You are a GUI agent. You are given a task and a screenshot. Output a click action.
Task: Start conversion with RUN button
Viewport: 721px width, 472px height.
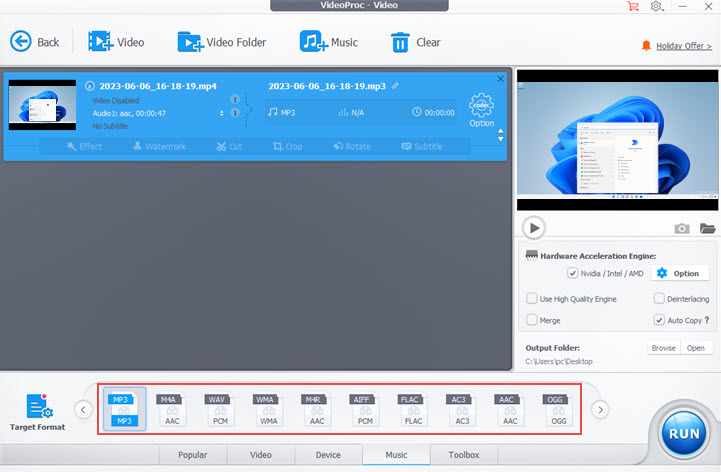[684, 433]
